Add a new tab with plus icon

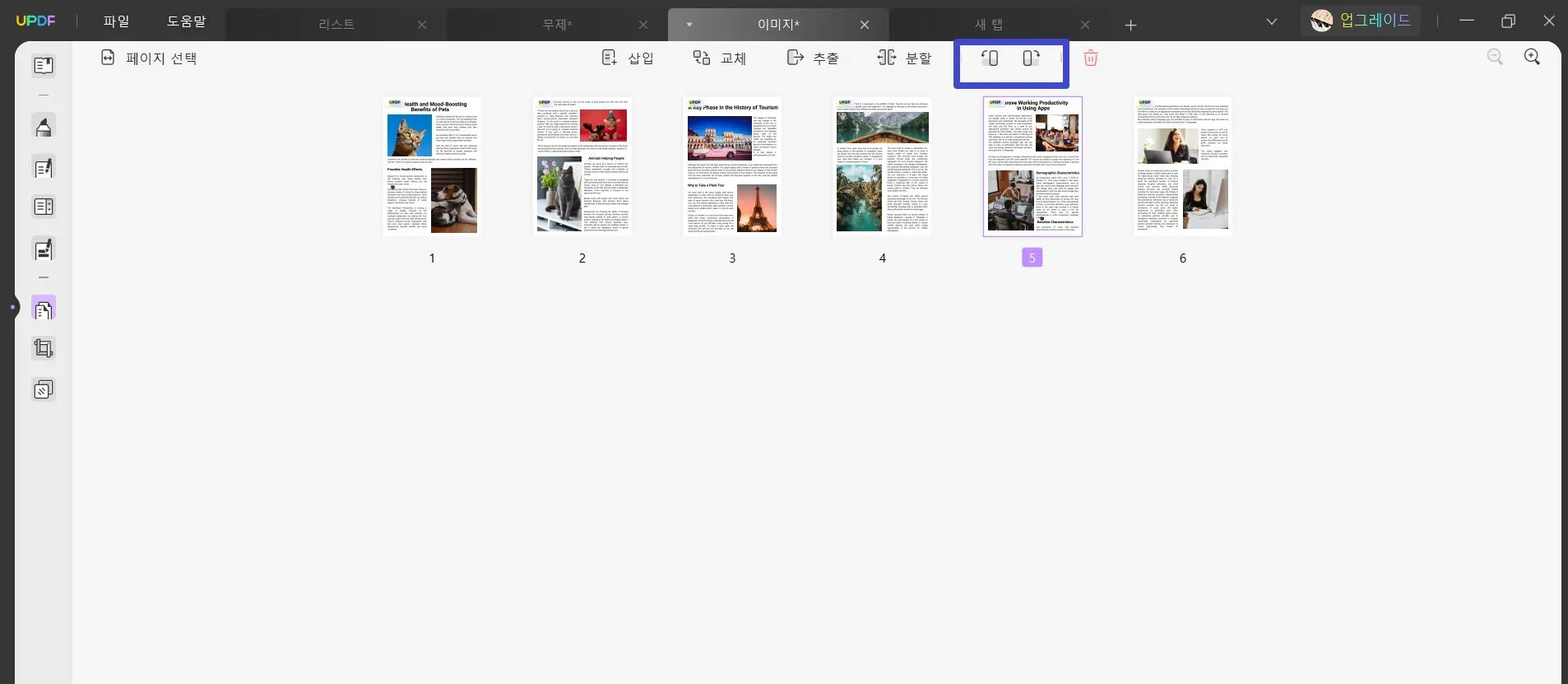pyautogui.click(x=1130, y=25)
